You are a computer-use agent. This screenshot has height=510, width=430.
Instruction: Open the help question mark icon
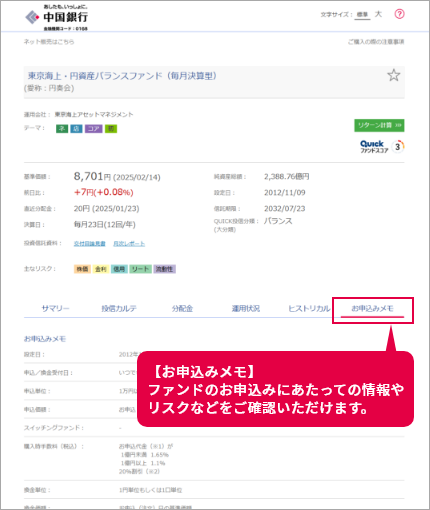399,14
